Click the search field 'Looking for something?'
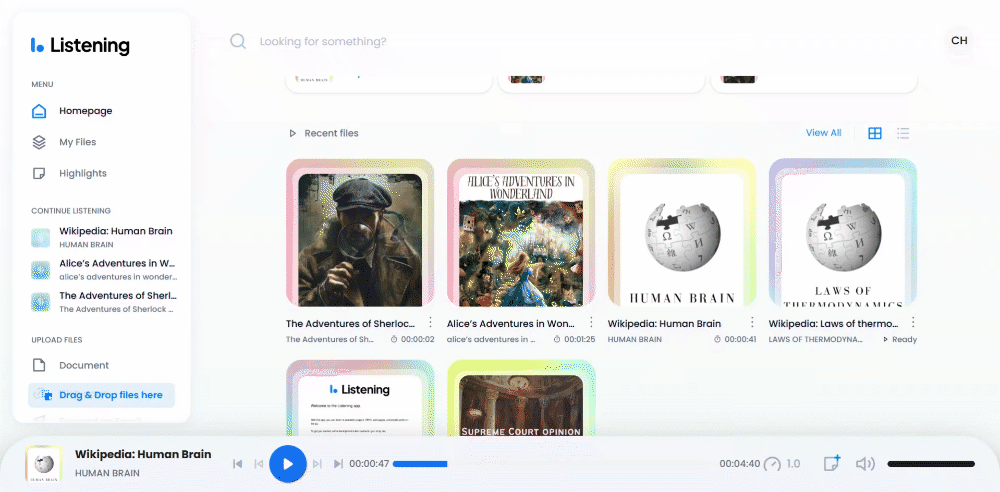 click(323, 41)
